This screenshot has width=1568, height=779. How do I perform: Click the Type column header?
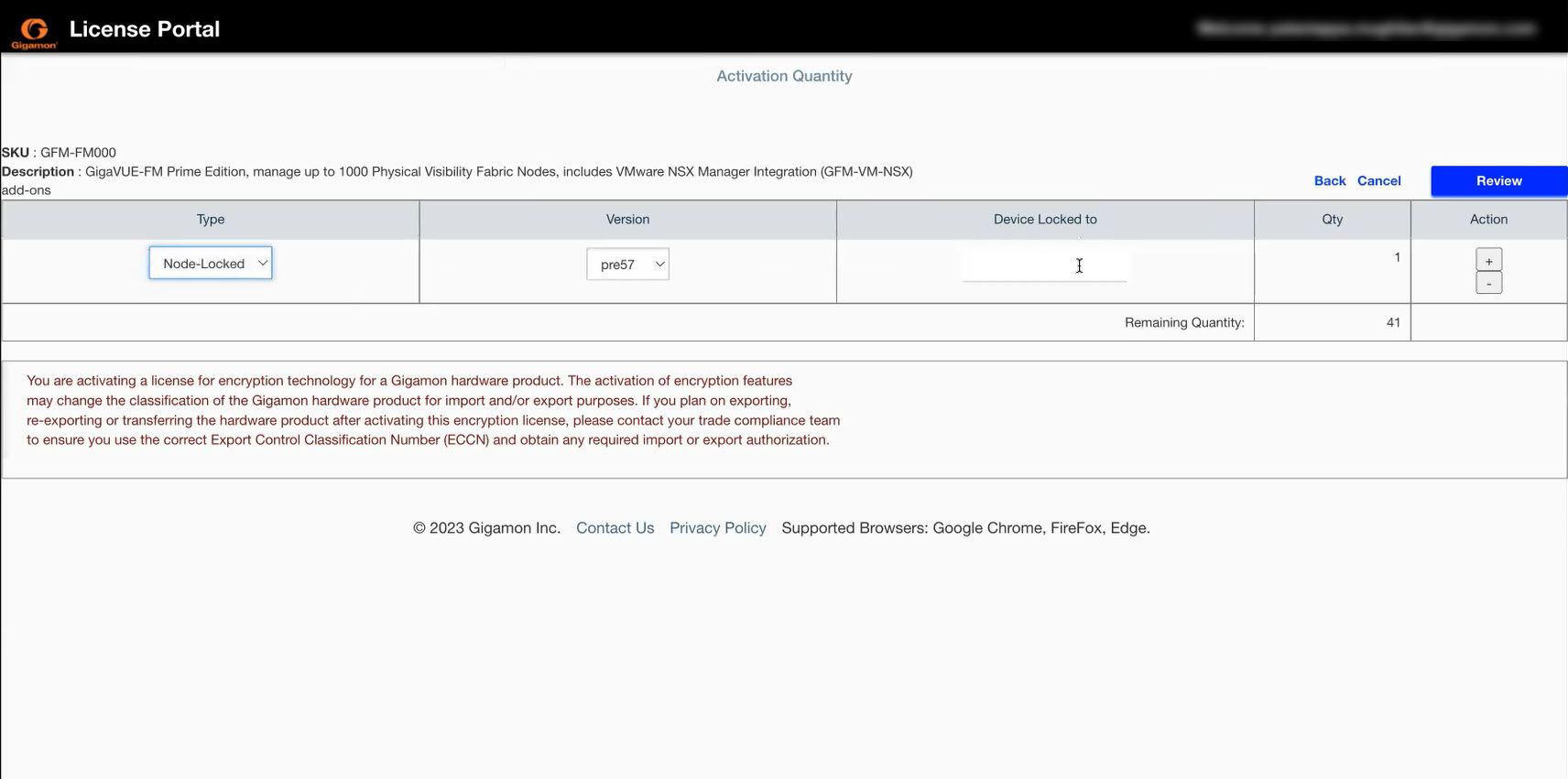(211, 220)
